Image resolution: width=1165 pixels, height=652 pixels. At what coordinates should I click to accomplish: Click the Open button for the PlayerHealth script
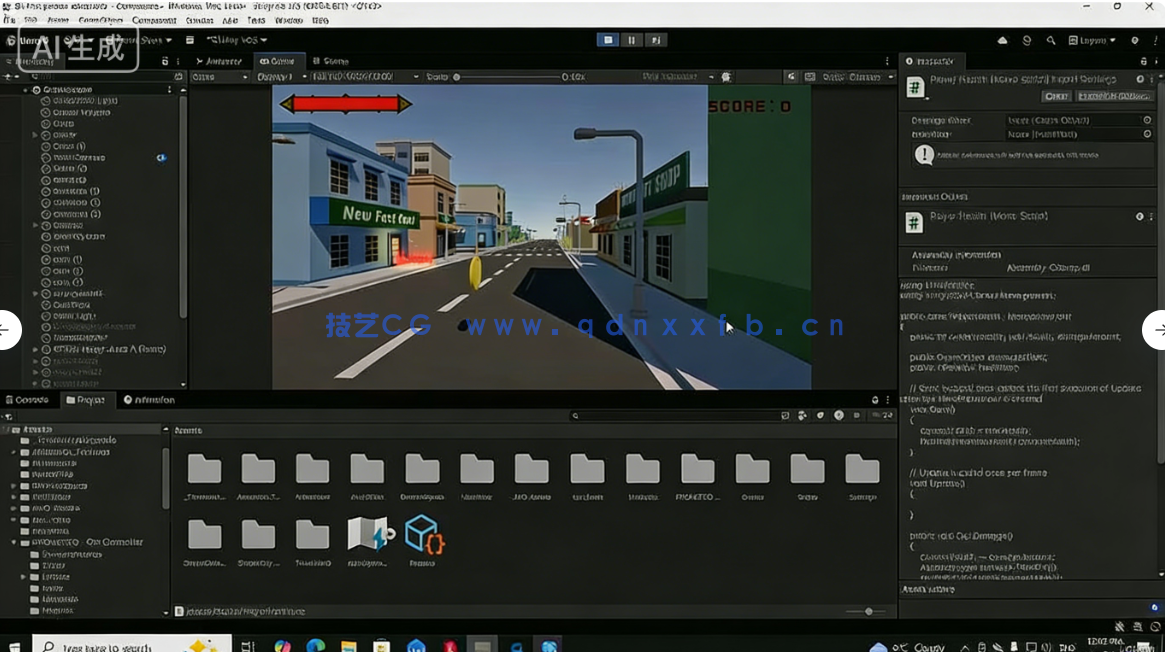(x=1056, y=95)
